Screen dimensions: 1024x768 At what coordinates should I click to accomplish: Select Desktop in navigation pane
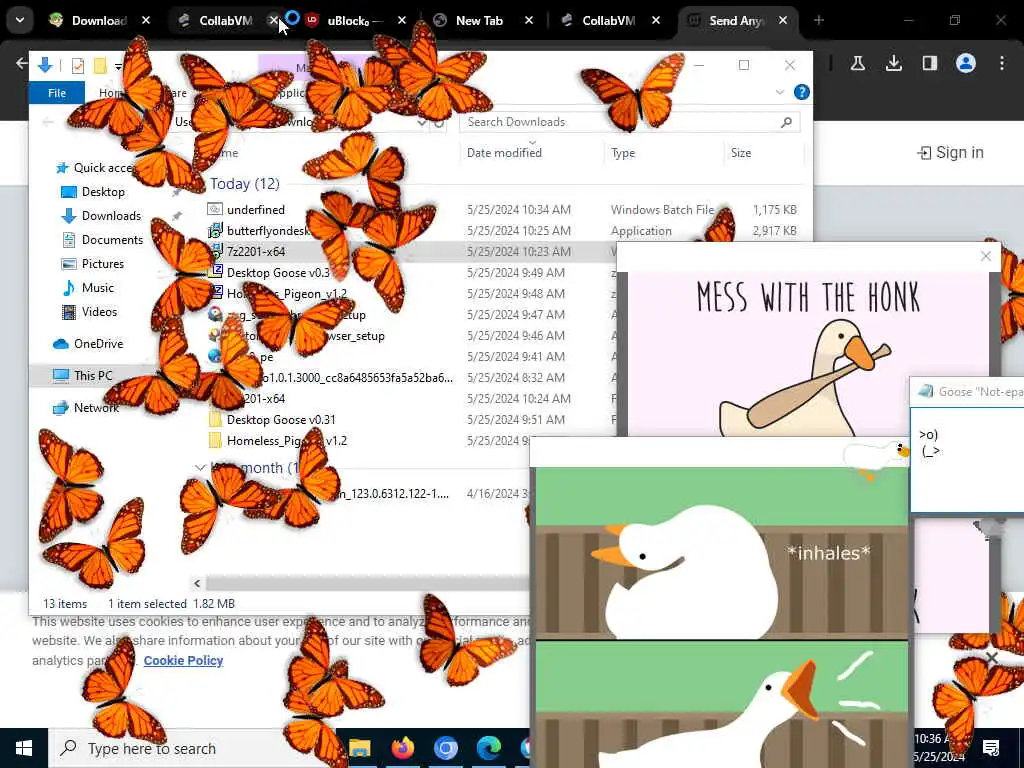point(103,192)
